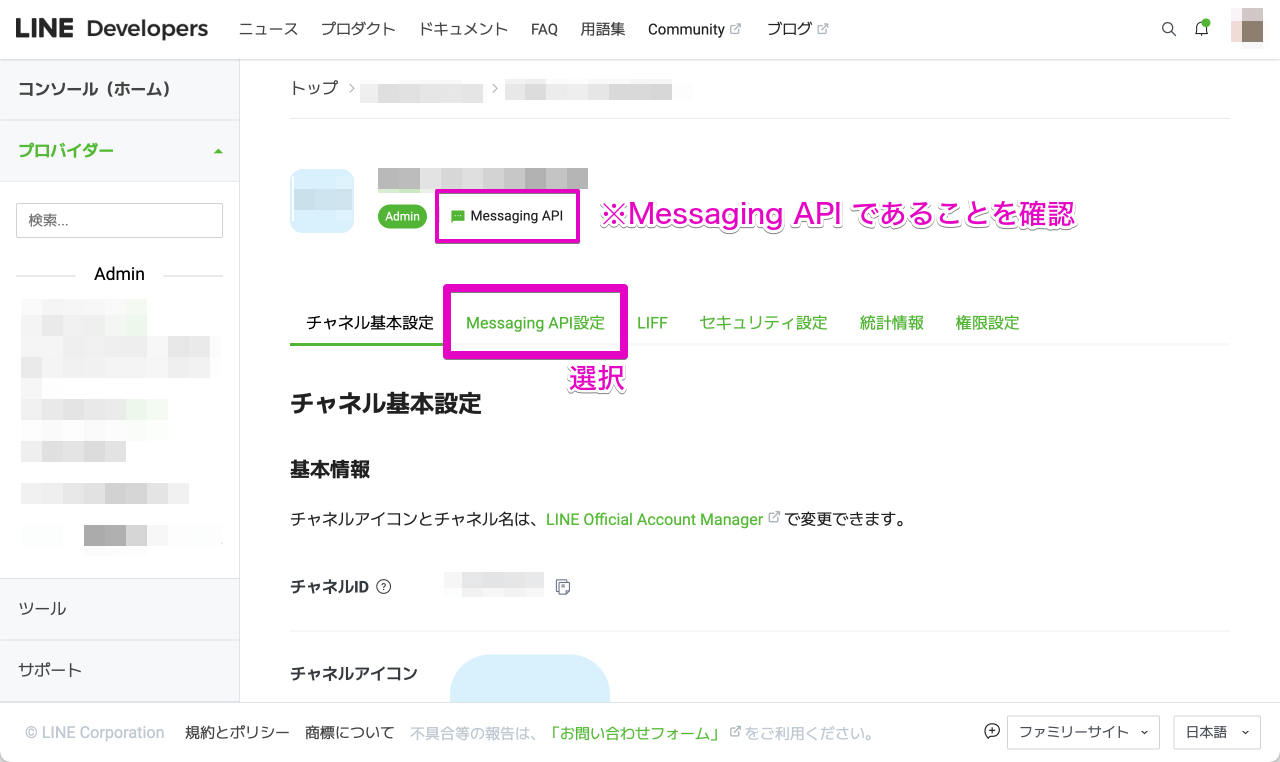Click the channel icon thumbnail at top
The width and height of the screenshot is (1280, 762).
pos(322,201)
